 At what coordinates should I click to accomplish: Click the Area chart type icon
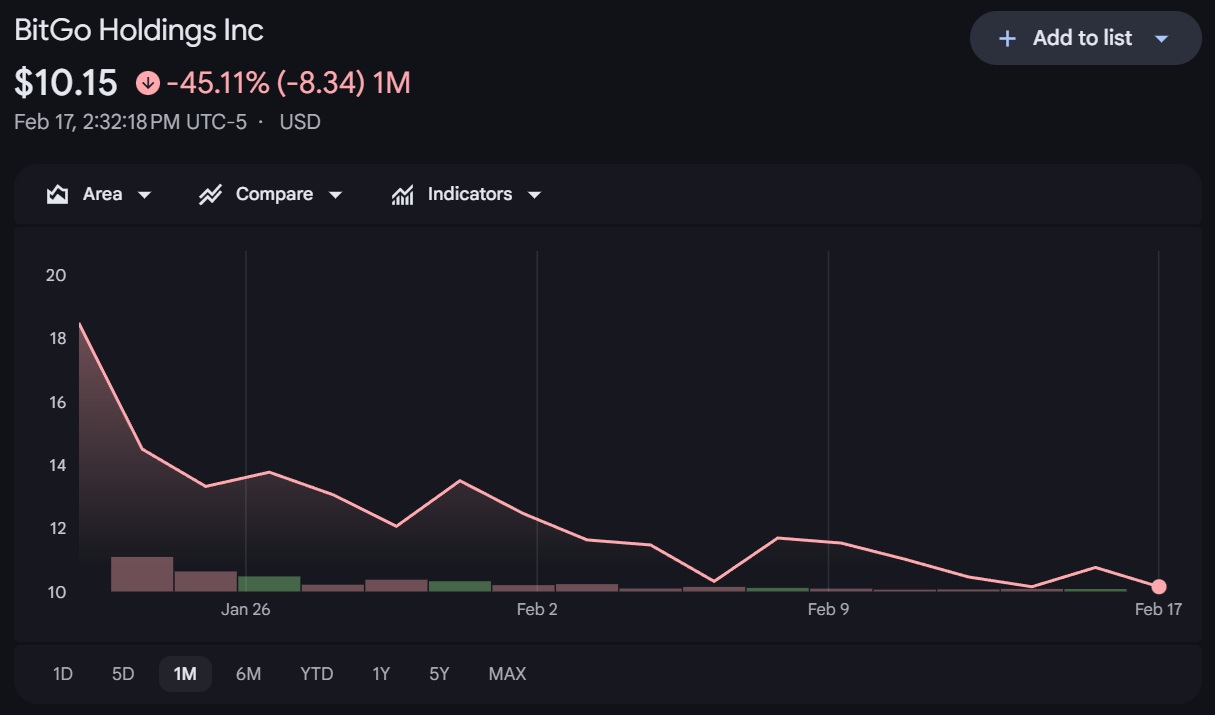pyautogui.click(x=58, y=194)
